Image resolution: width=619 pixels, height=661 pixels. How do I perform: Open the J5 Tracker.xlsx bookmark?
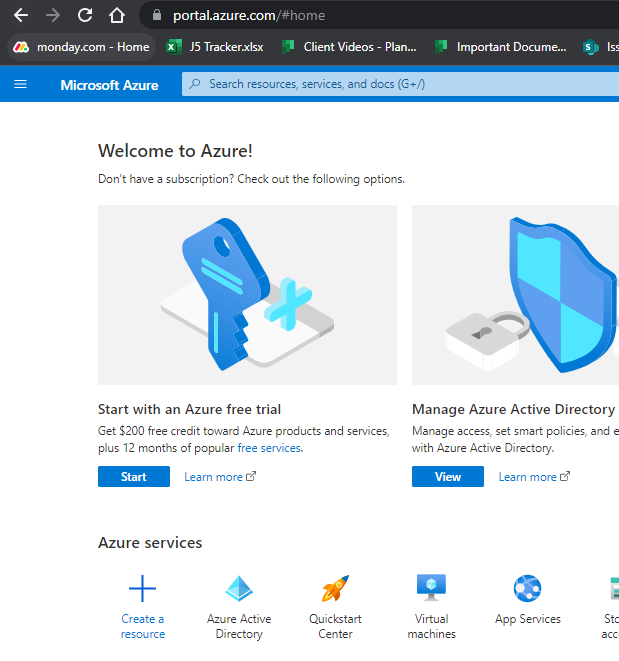coord(215,47)
